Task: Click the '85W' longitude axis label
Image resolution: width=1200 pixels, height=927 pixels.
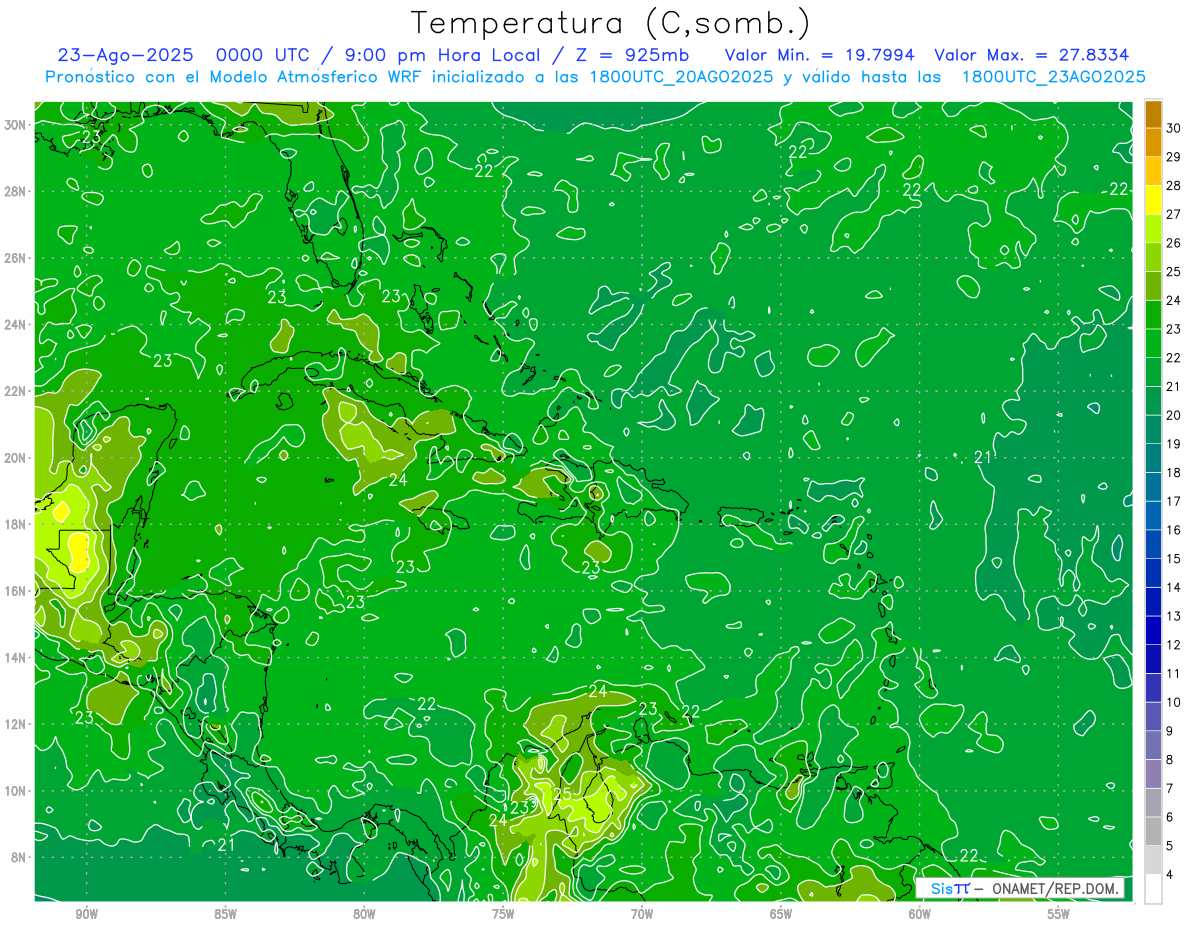Action: [x=225, y=913]
